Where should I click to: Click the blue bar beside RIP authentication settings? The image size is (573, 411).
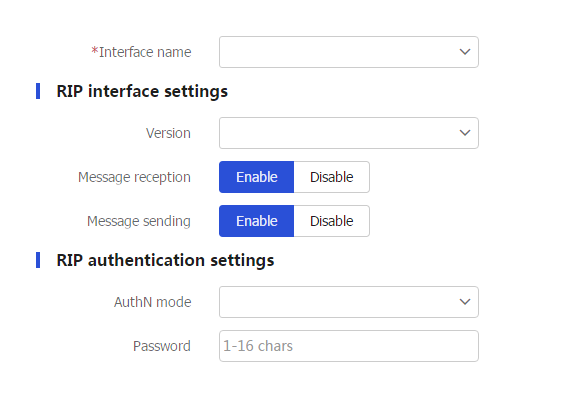[x=38, y=260]
